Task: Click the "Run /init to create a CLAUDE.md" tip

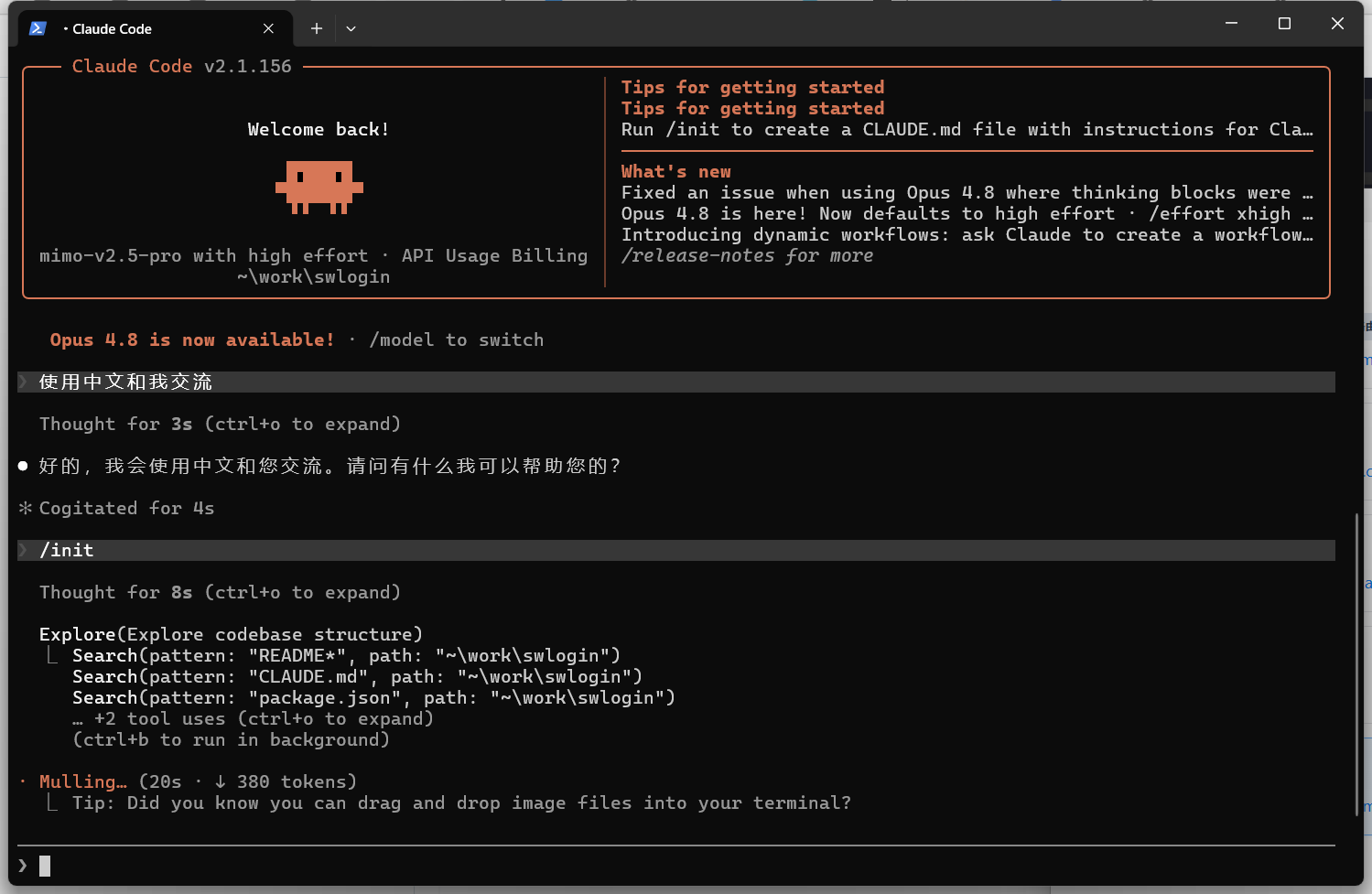Action: click(967, 129)
